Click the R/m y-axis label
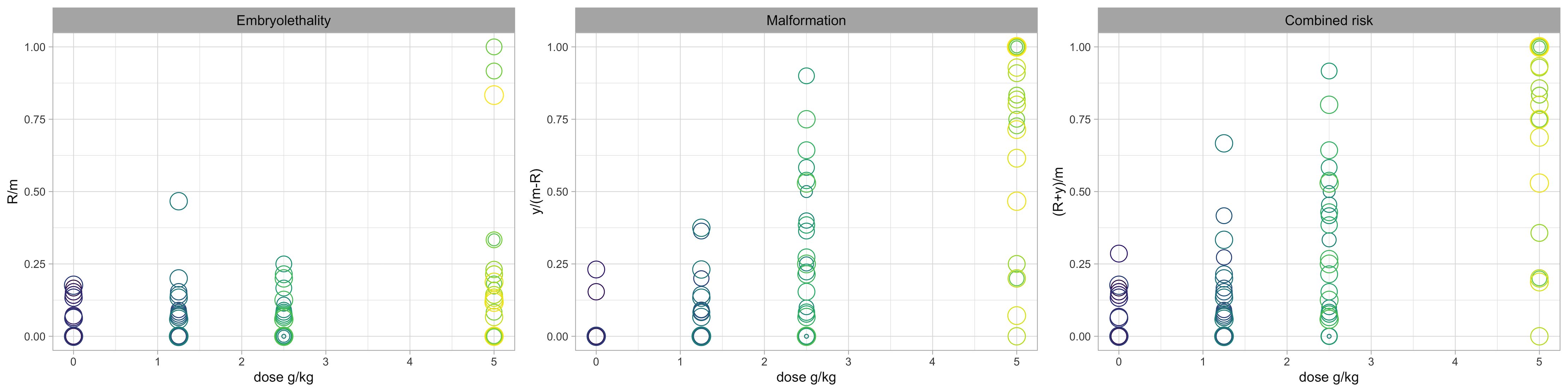 tap(13, 191)
